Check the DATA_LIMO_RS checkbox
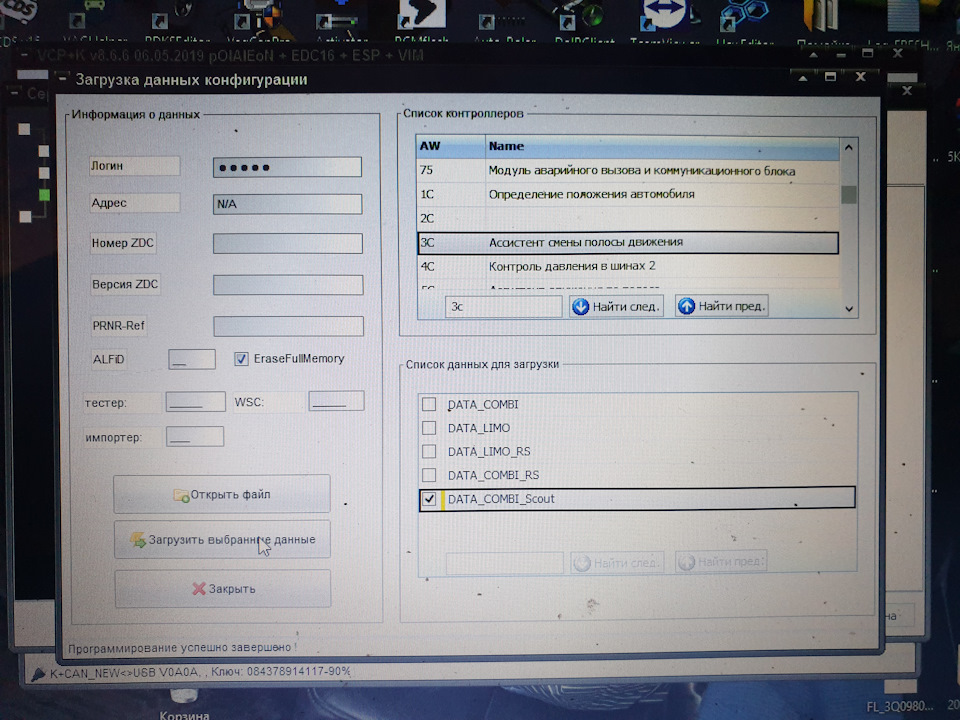The height and width of the screenshot is (720, 960). (429, 451)
